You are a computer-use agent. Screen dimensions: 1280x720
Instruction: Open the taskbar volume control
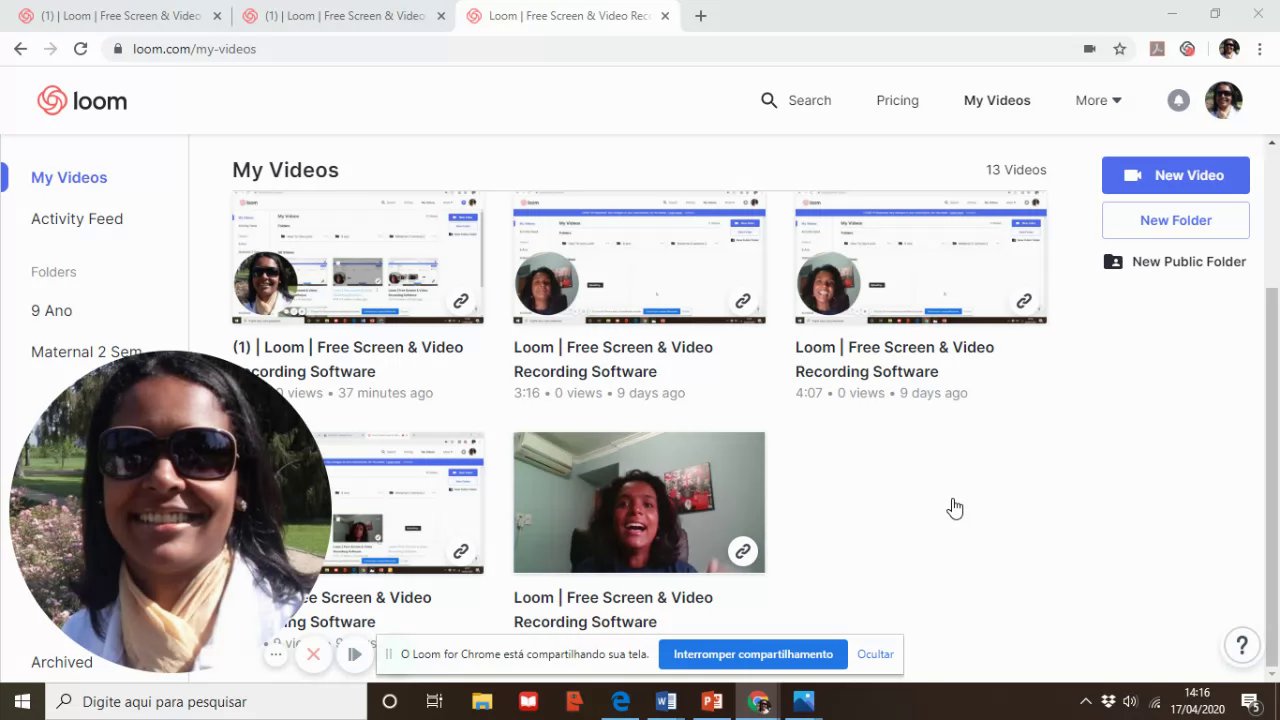pos(1130,701)
